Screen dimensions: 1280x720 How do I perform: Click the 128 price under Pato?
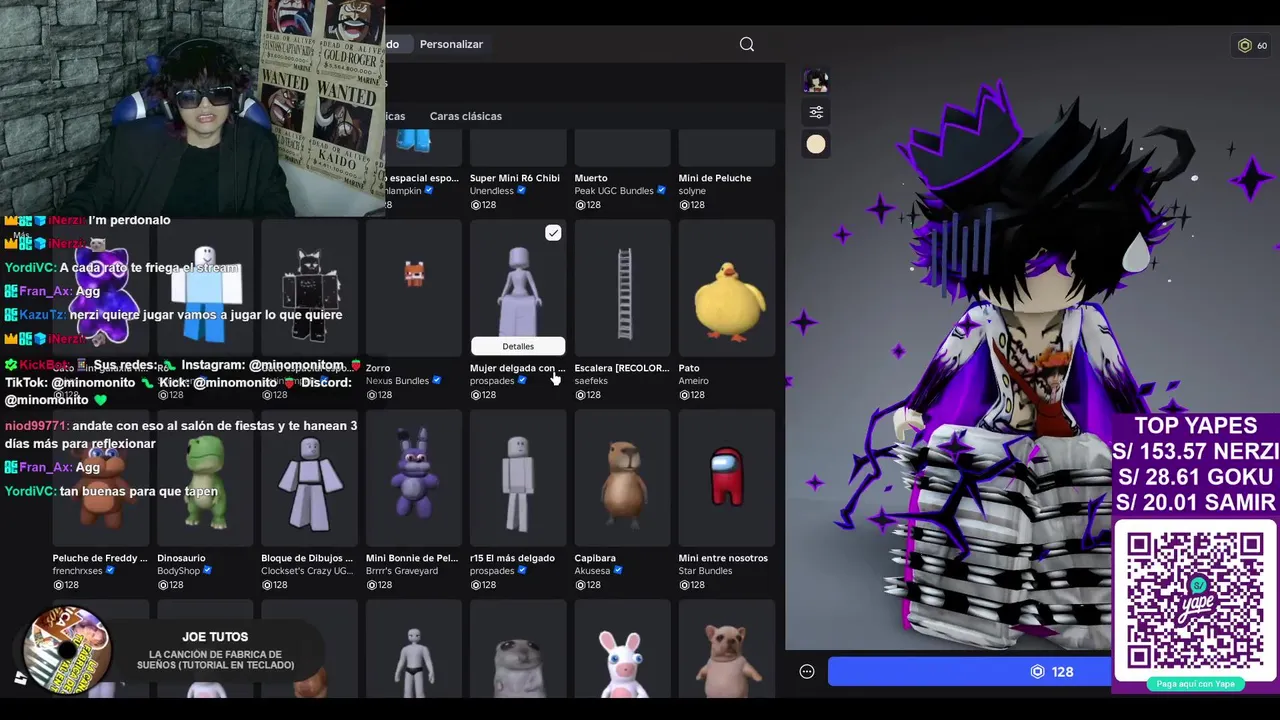point(692,395)
